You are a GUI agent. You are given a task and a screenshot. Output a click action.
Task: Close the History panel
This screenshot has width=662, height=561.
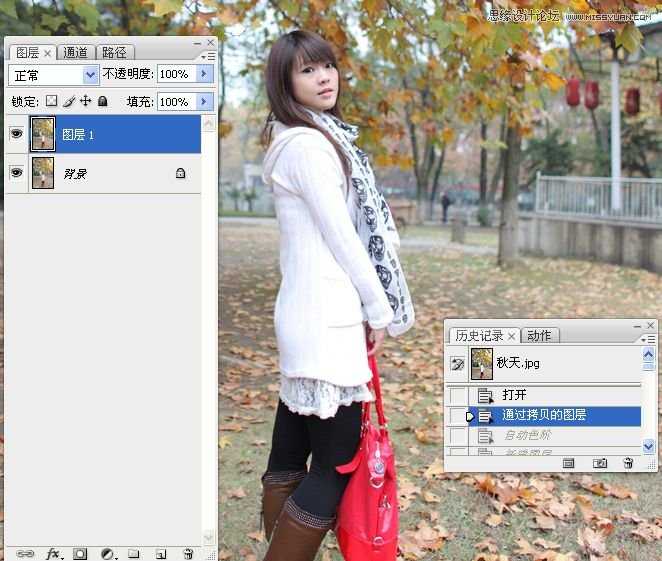pyautogui.click(x=651, y=325)
